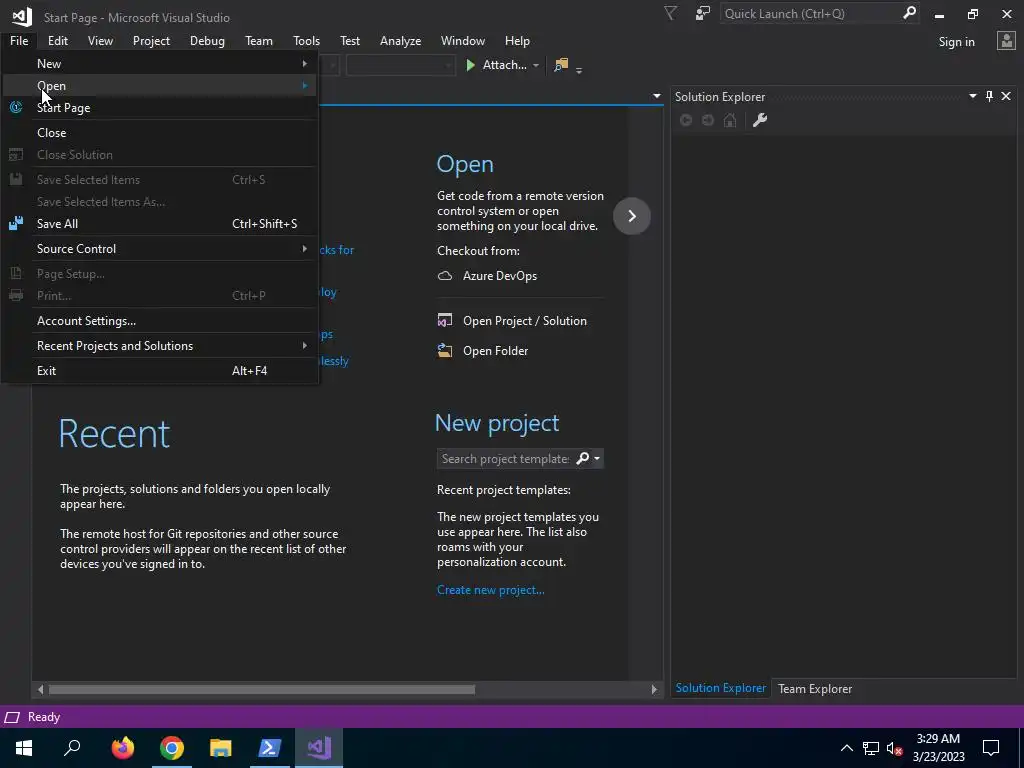Screen dimensions: 1024x768
Task: Open the template search options dropdown
Action: [x=597, y=458]
